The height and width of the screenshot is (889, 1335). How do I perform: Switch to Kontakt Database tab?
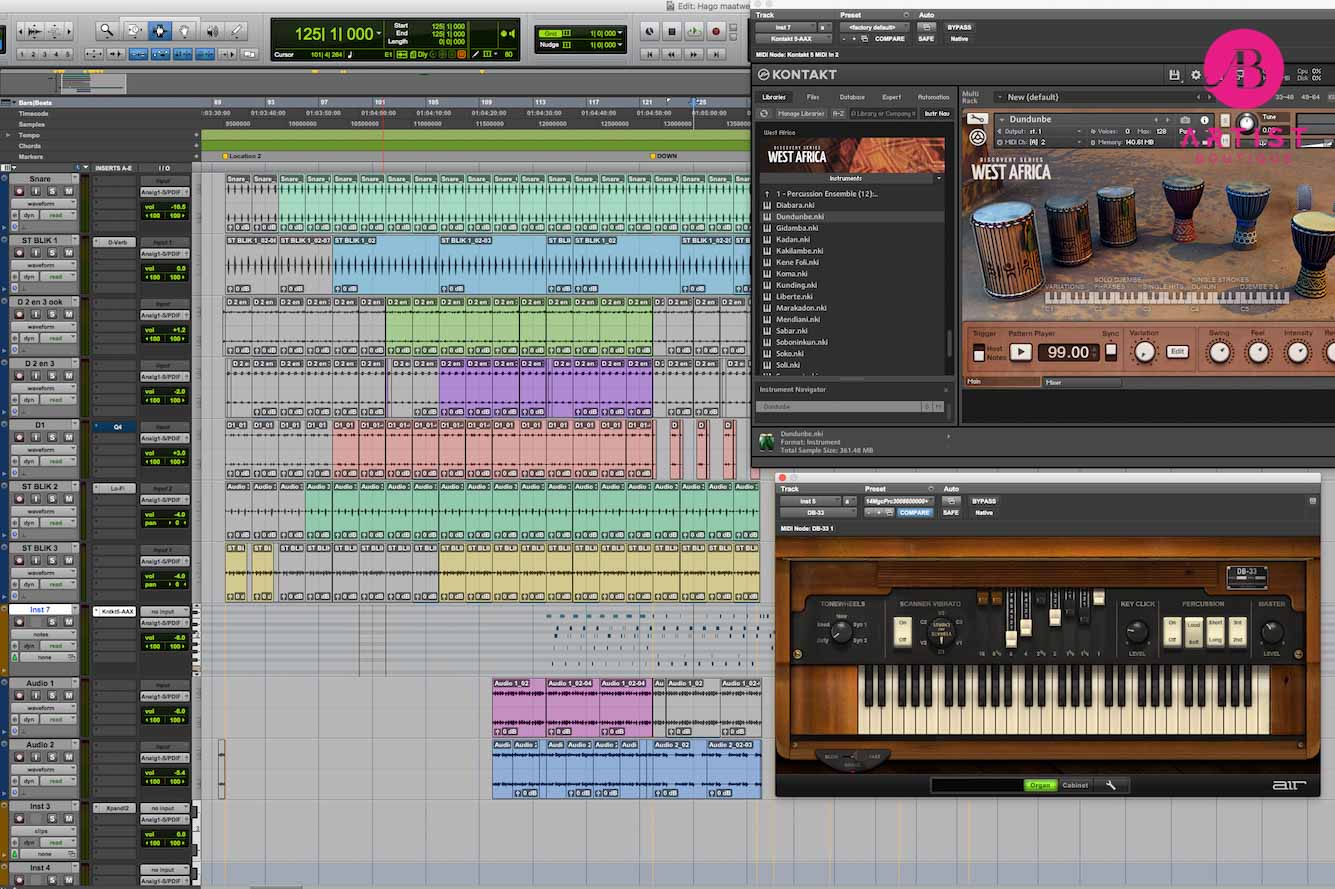[852, 97]
